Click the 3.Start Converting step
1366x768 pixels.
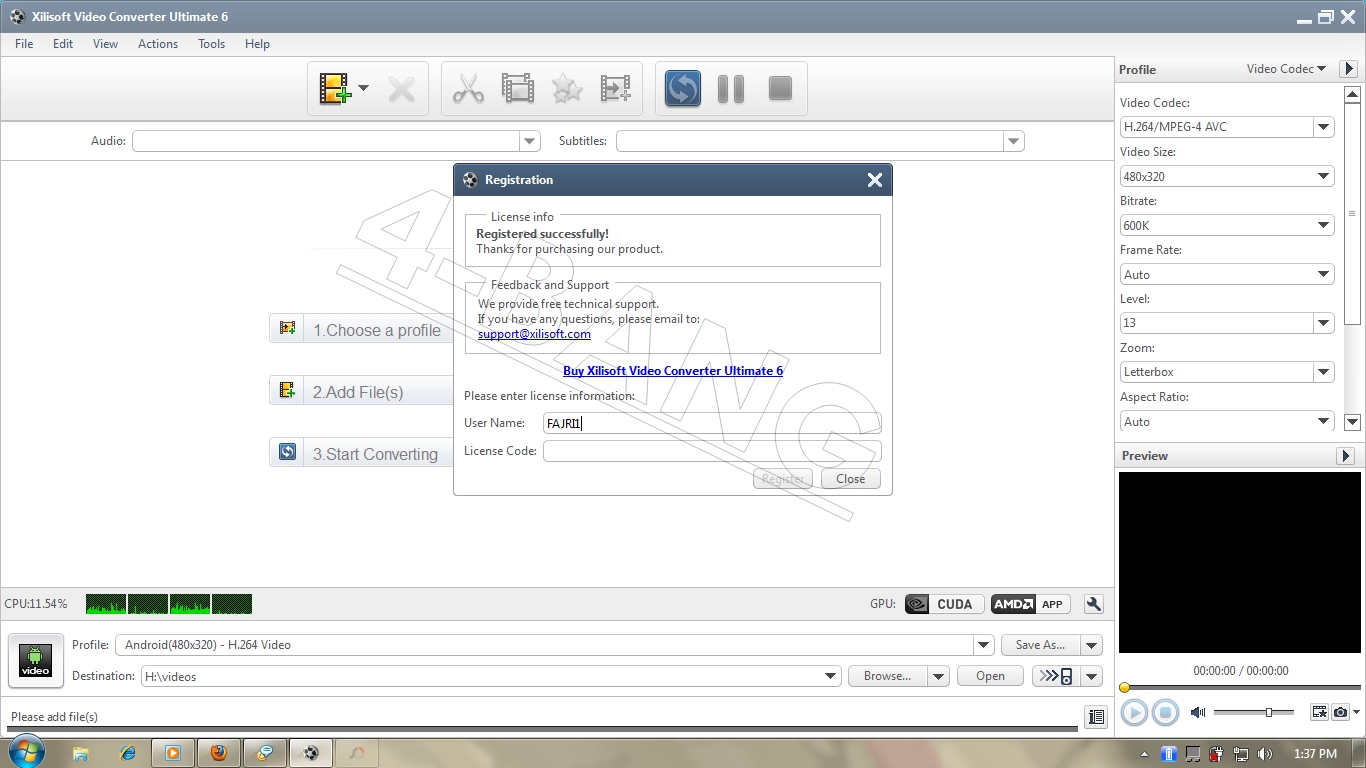coord(361,453)
